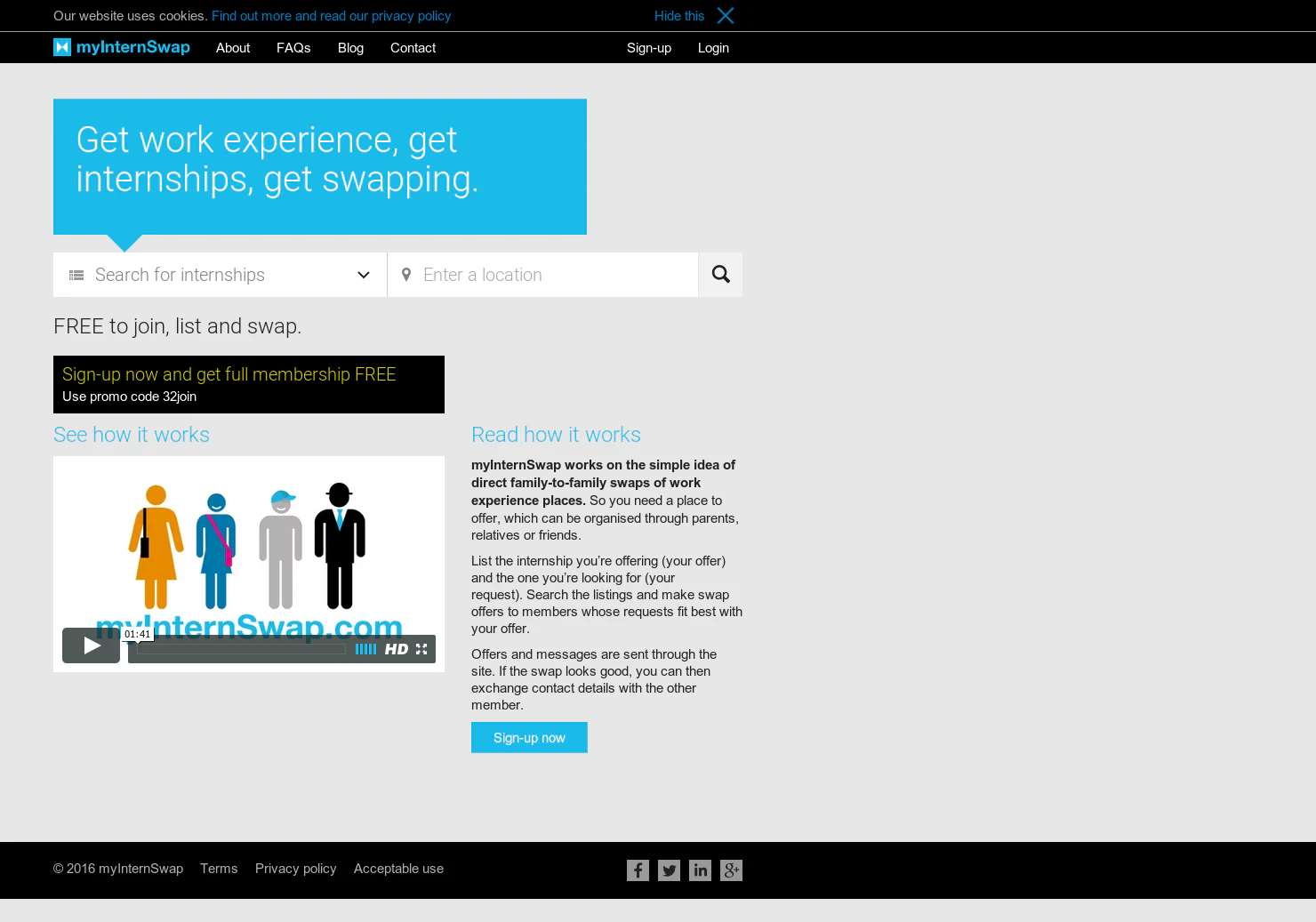Viewport: 1316px width, 922px height.
Task: Play the how it works video
Action: click(x=91, y=645)
